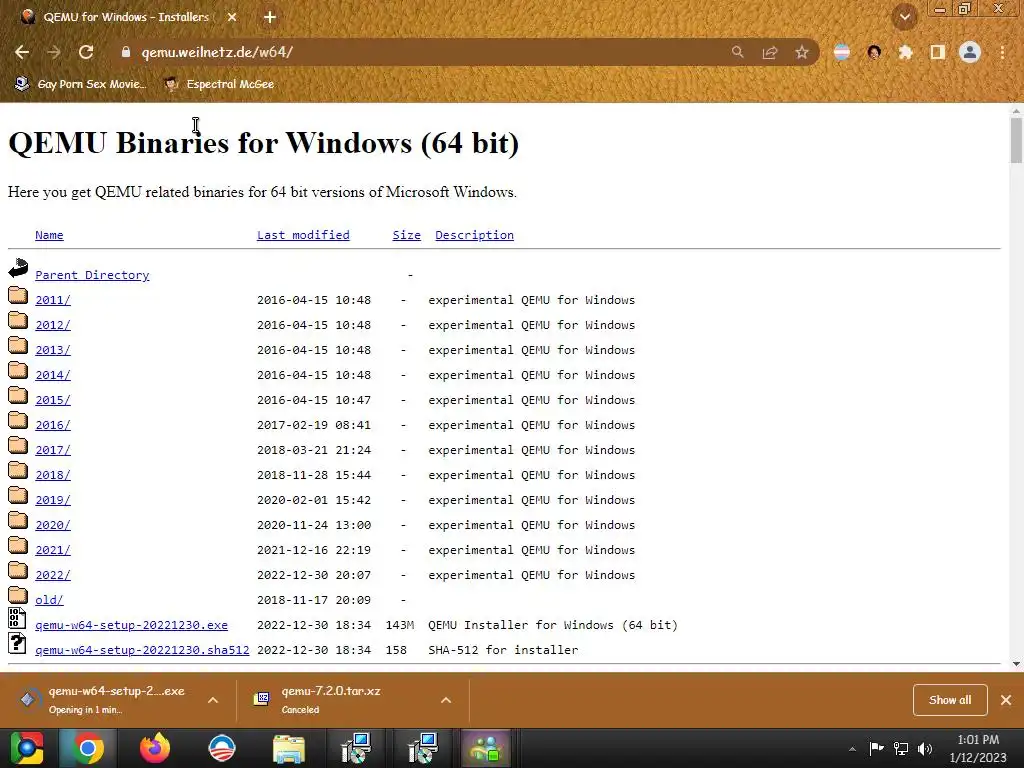The height and width of the screenshot is (768, 1024).
Task: Open the 2020/ folder link
Action: 53,525
